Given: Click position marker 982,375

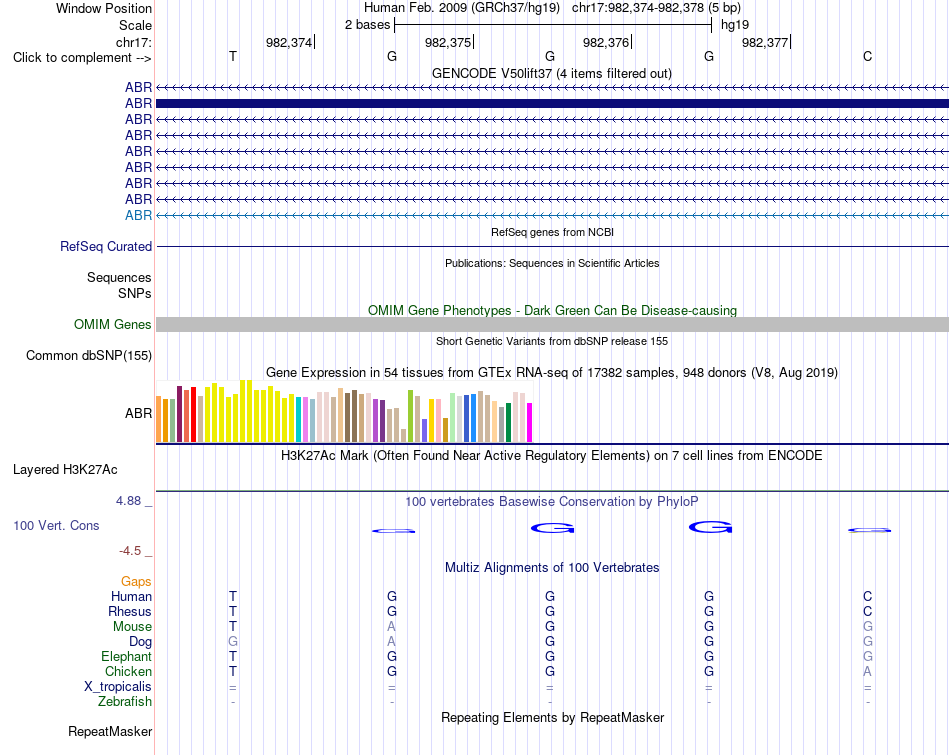Looking at the screenshot, I should pyautogui.click(x=448, y=42).
